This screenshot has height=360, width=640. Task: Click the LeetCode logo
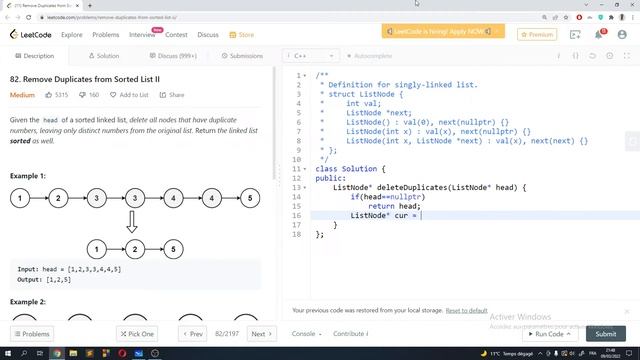(x=31, y=35)
